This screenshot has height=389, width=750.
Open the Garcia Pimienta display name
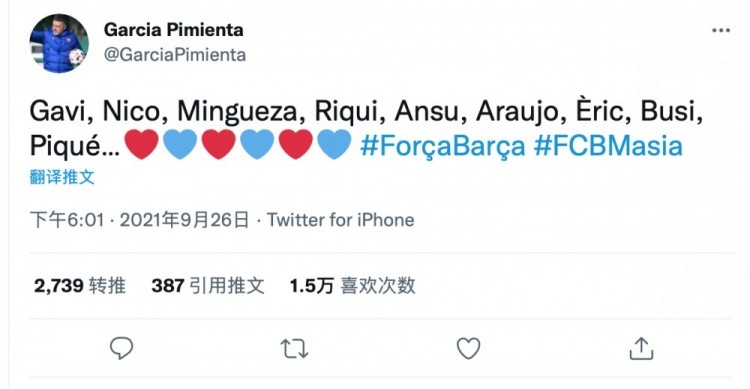pyautogui.click(x=174, y=30)
